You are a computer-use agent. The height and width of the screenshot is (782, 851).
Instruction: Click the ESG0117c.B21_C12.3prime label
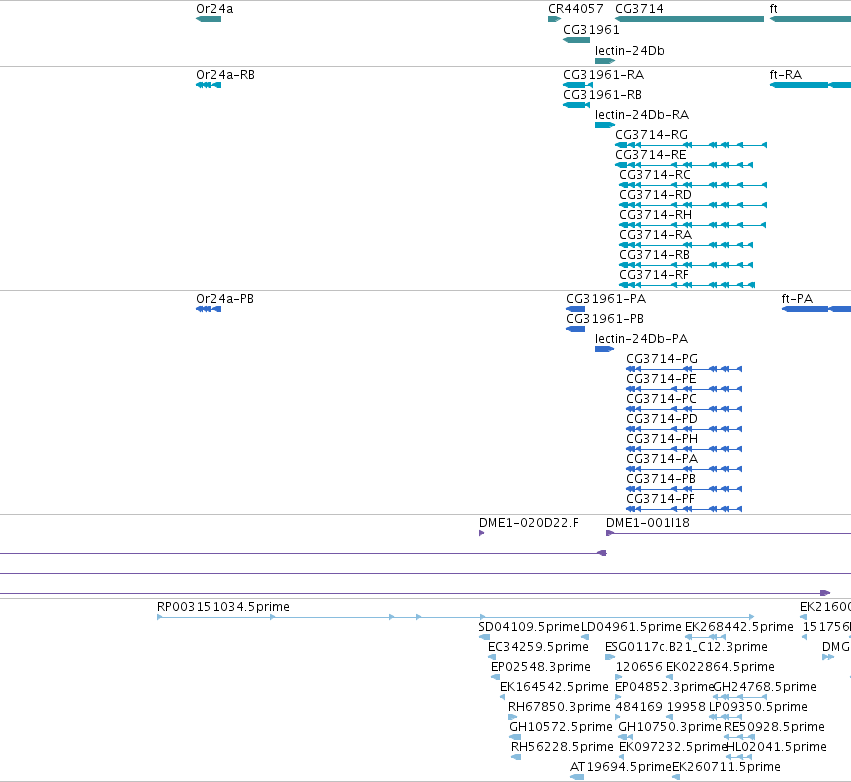tap(687, 647)
